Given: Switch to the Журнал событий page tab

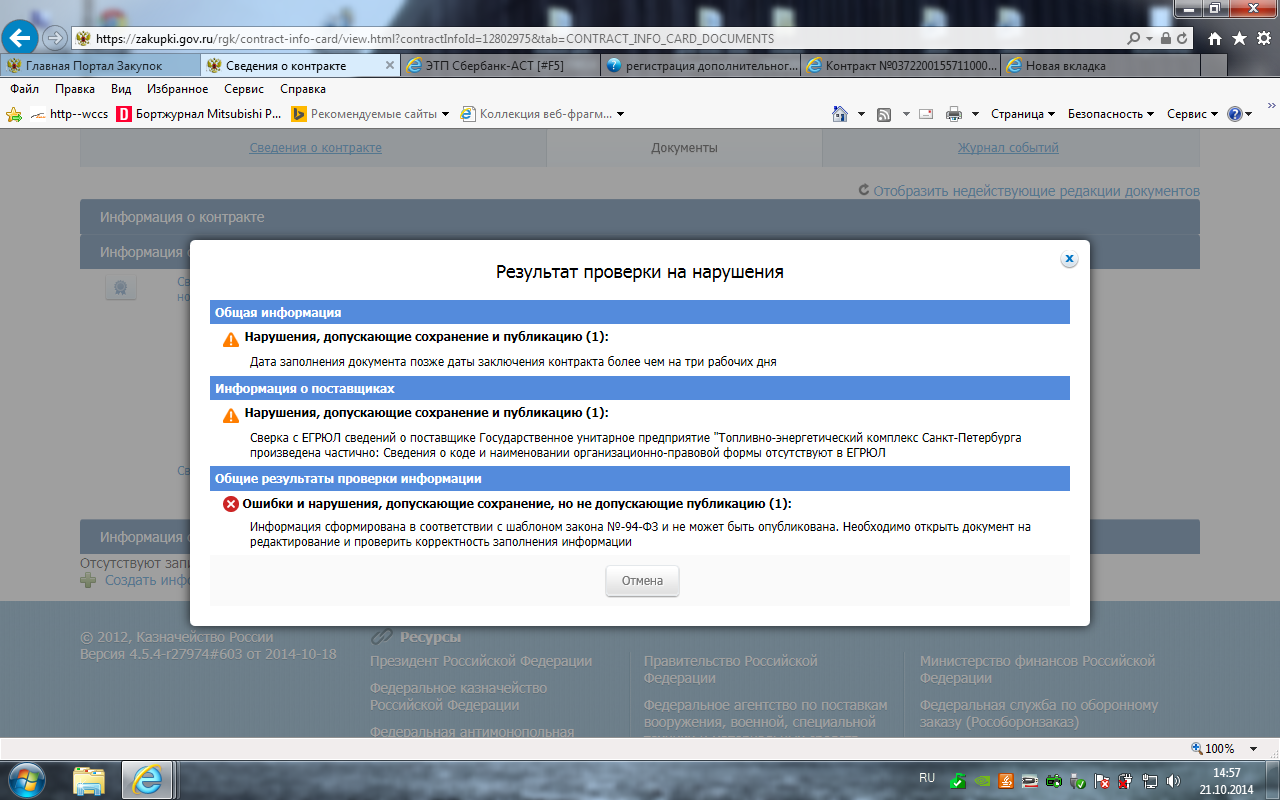Looking at the screenshot, I should coord(1008,148).
